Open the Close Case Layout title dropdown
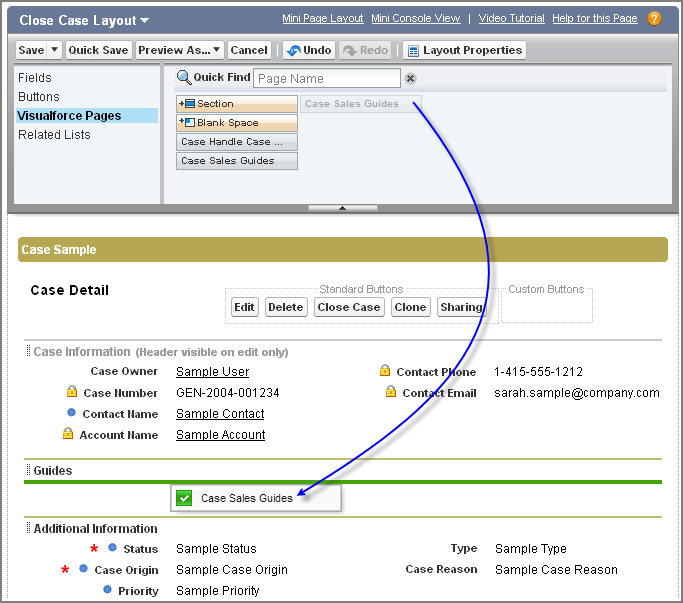The image size is (683, 603). point(145,20)
